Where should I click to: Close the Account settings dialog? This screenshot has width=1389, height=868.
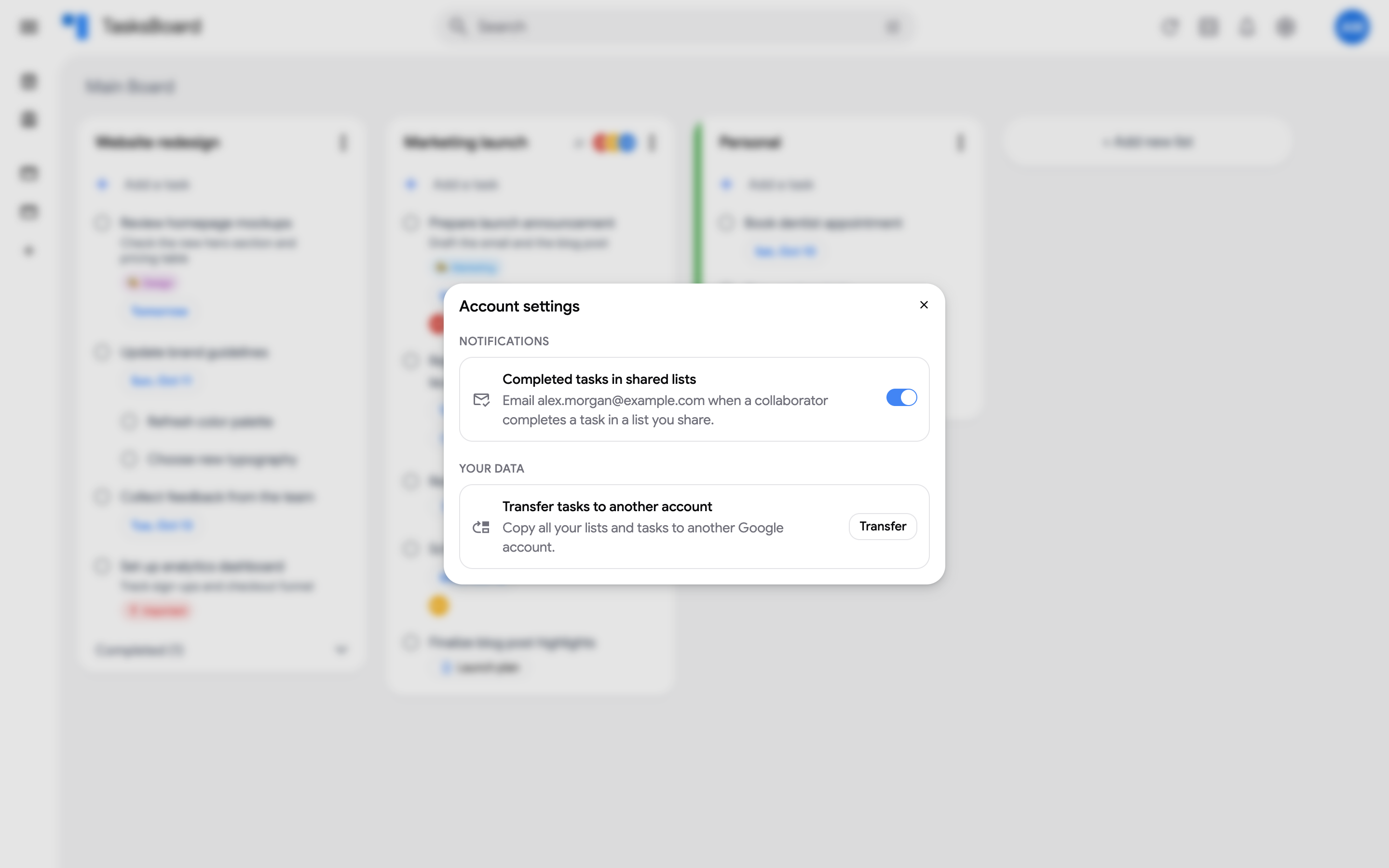click(924, 305)
